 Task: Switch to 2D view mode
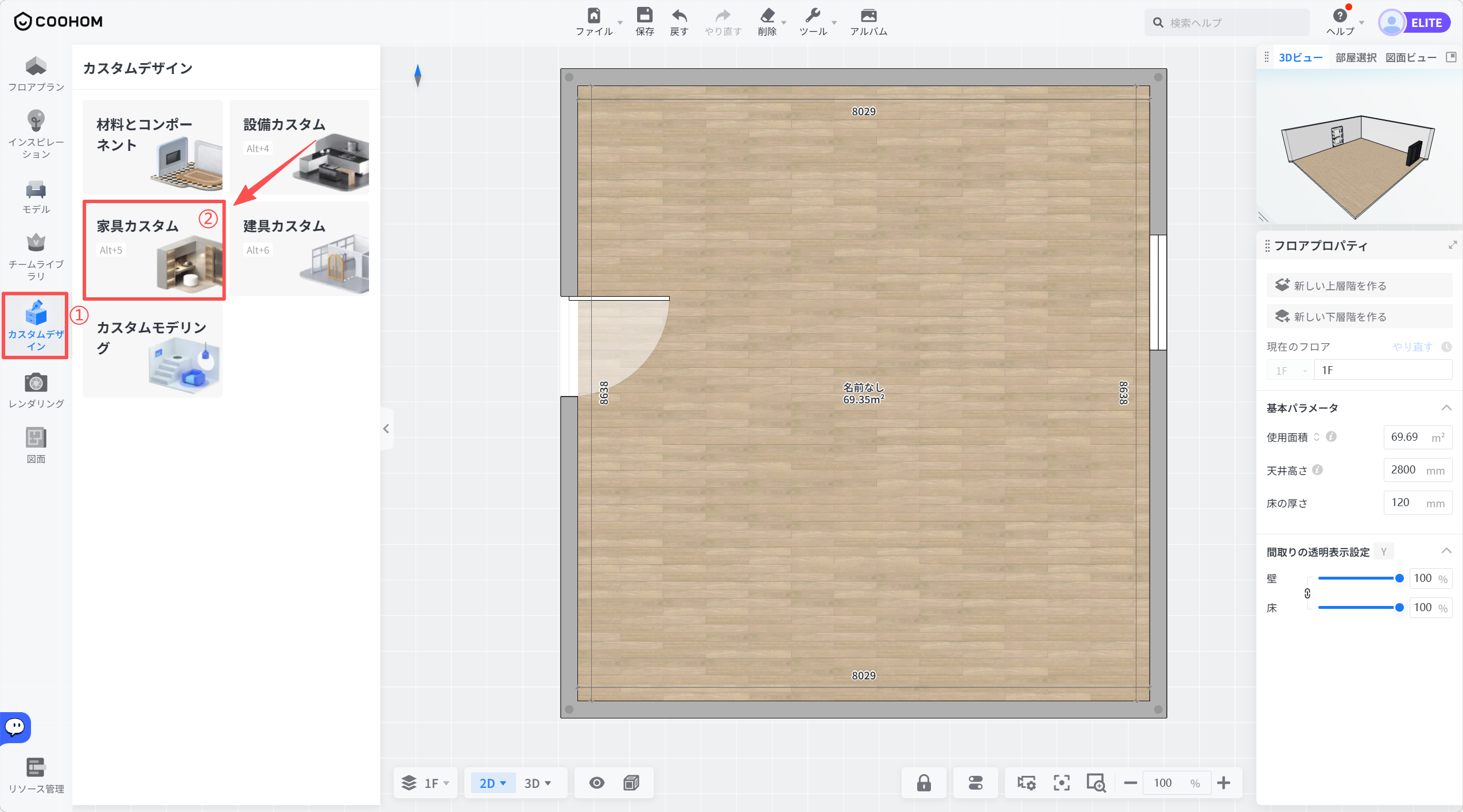tap(492, 783)
